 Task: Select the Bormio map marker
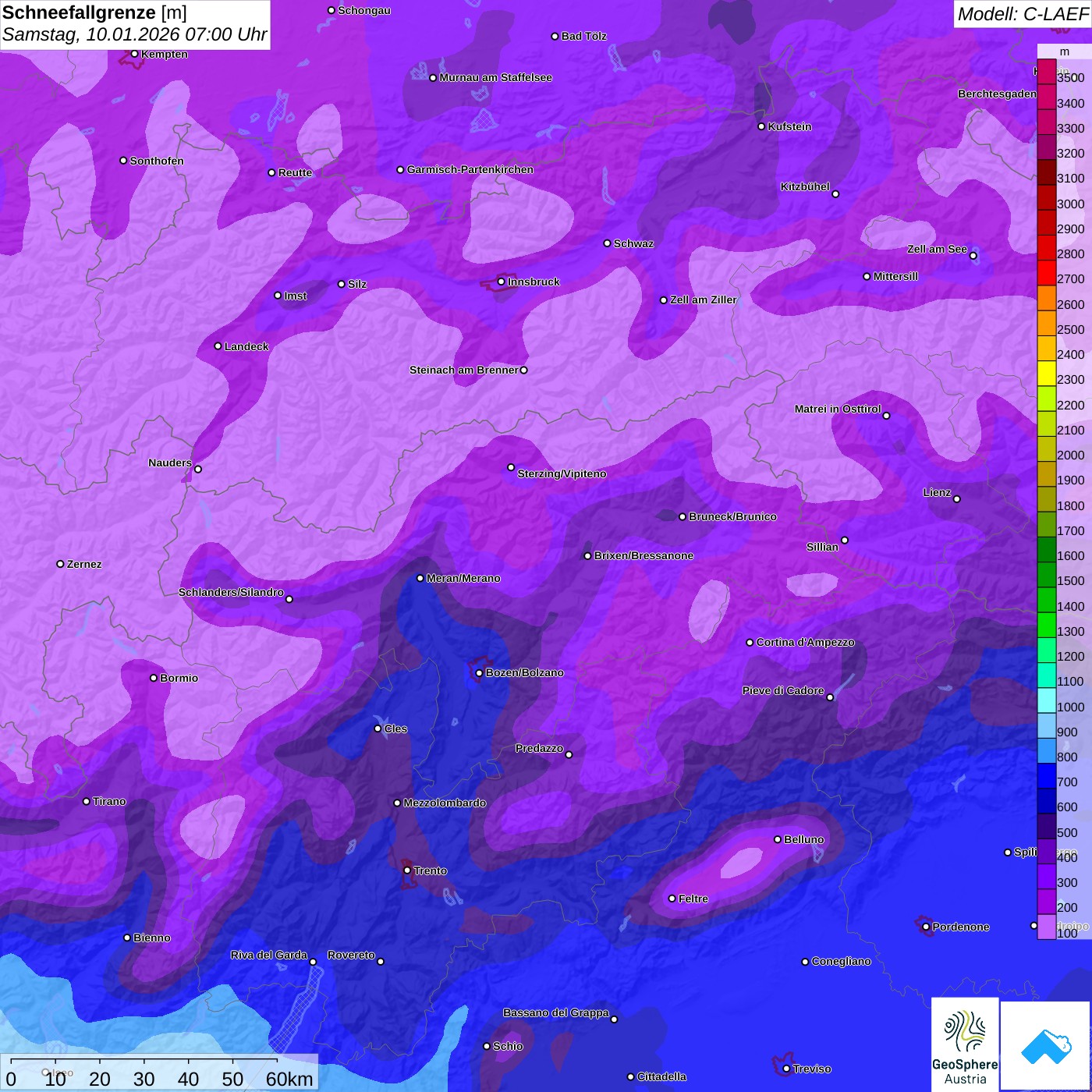154,678
